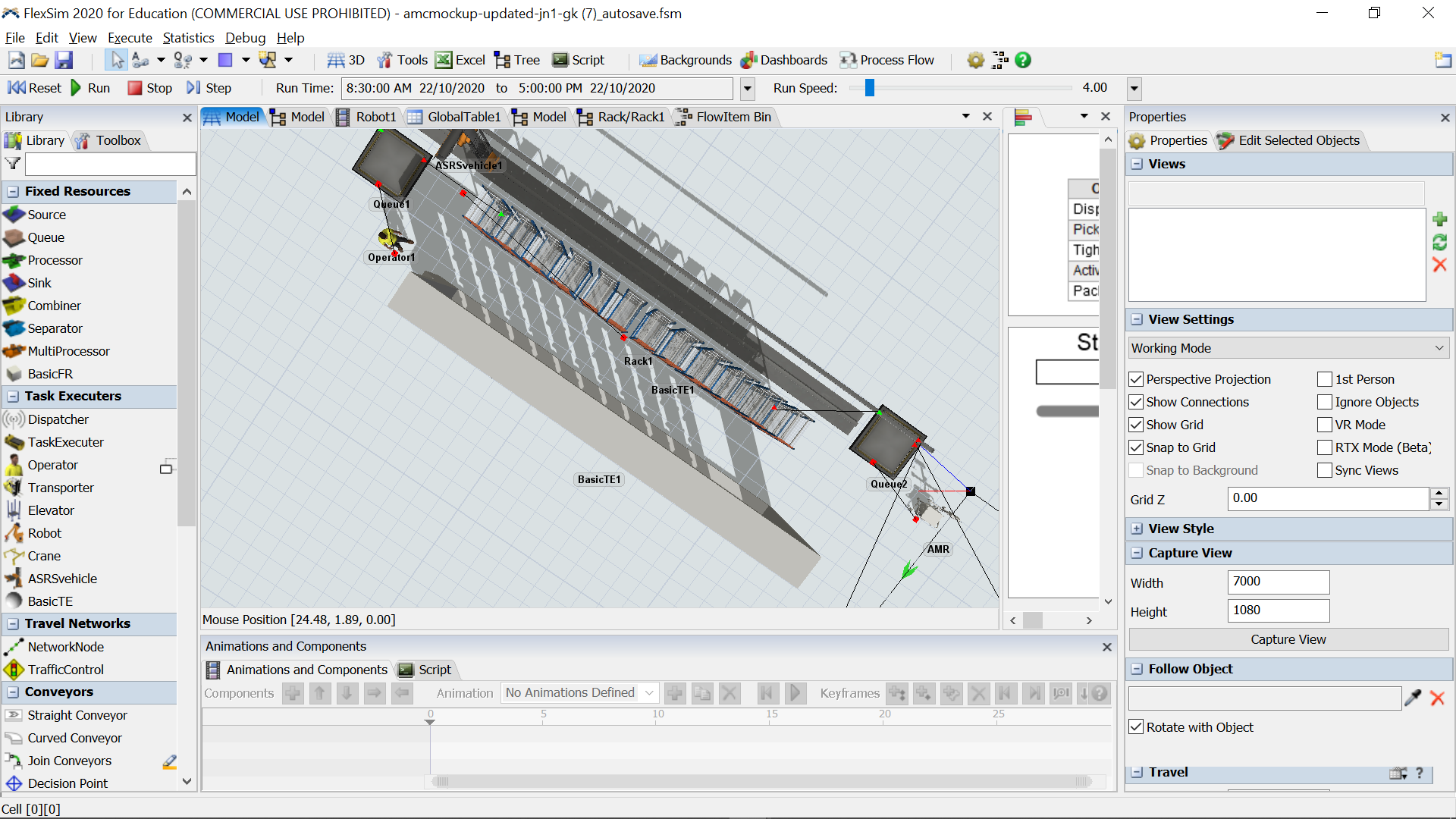Click the Capture View Width field
This screenshot has width=1456, height=819.
(1278, 582)
